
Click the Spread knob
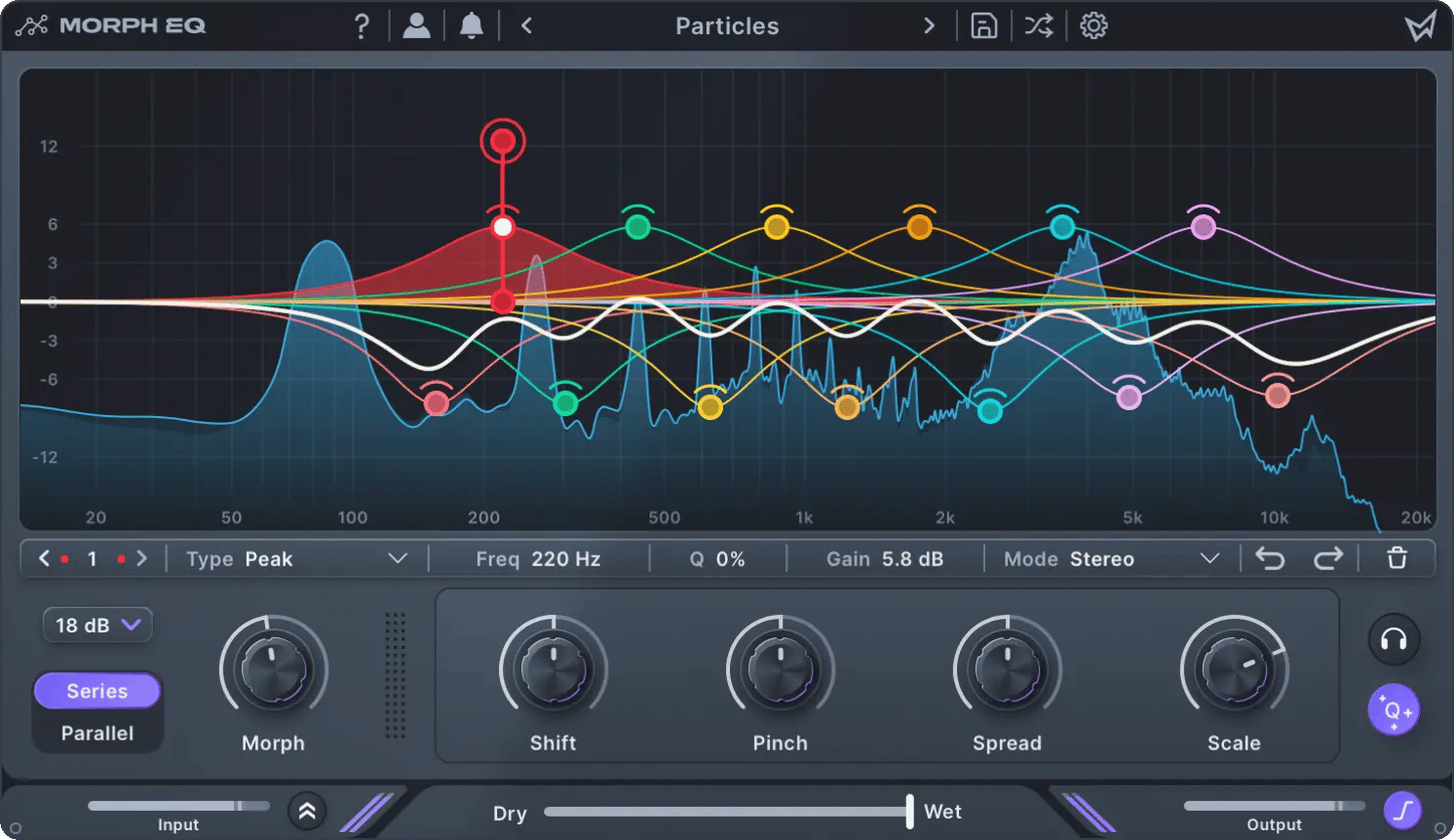click(x=1008, y=668)
